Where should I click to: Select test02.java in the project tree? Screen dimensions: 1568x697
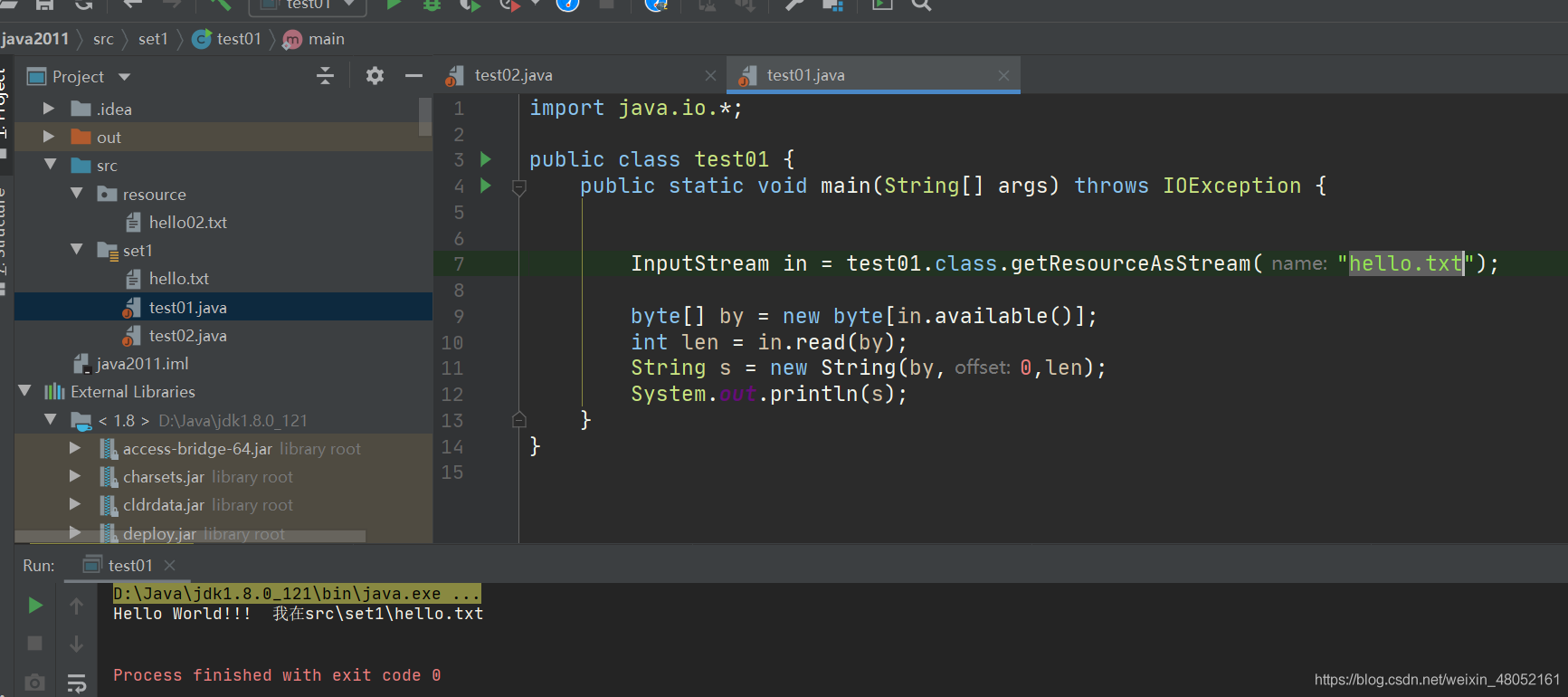pos(187,335)
